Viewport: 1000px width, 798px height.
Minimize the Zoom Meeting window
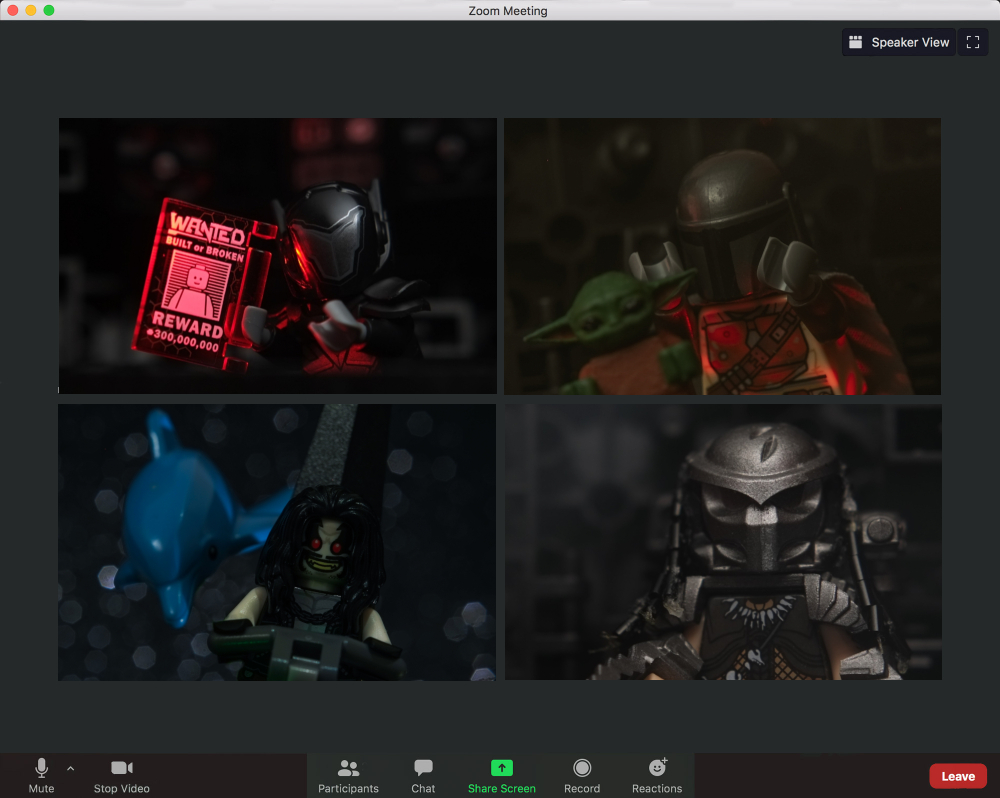31,10
